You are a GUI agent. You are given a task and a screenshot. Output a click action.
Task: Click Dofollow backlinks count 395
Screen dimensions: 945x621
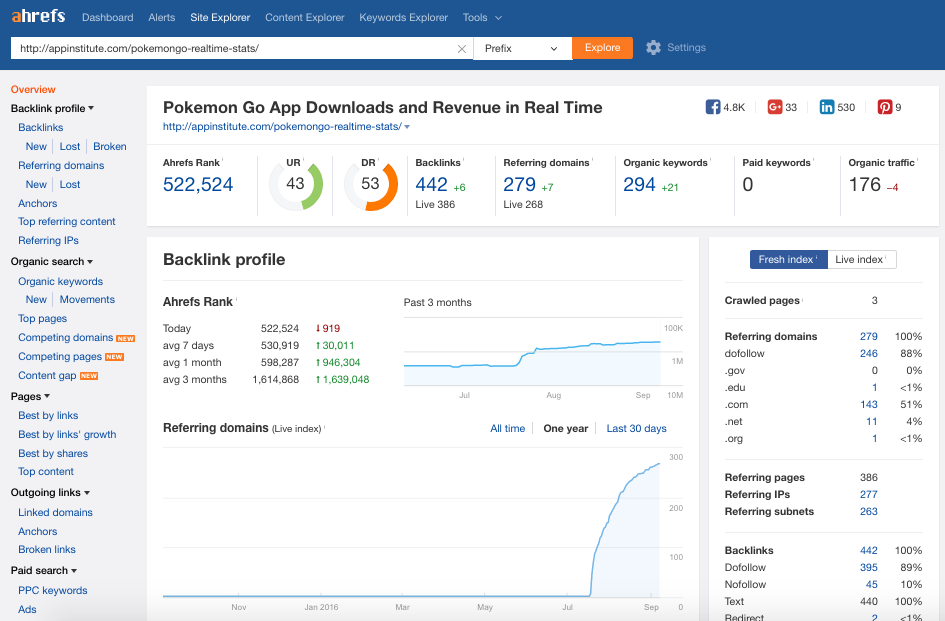868,568
